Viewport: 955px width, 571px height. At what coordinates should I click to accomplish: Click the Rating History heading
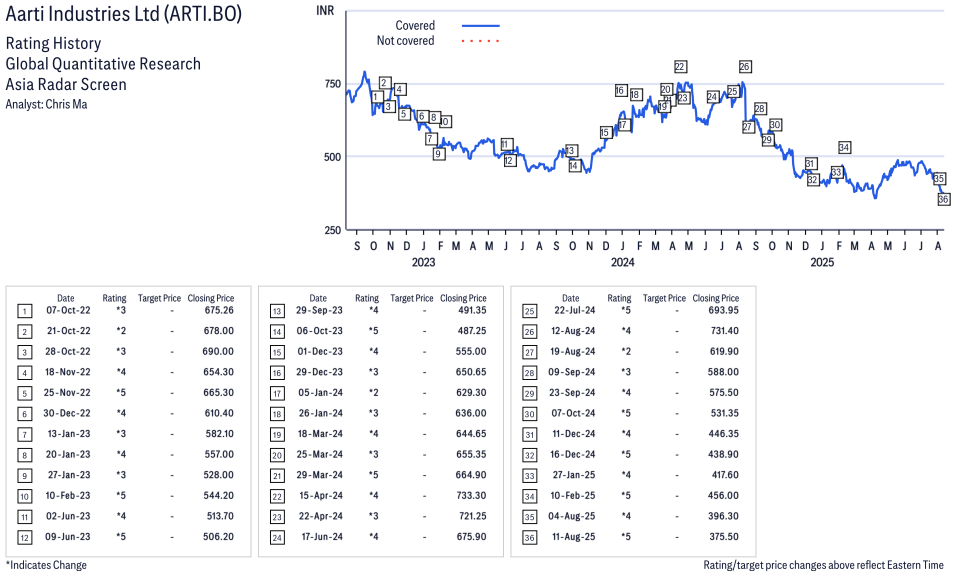coord(54,43)
